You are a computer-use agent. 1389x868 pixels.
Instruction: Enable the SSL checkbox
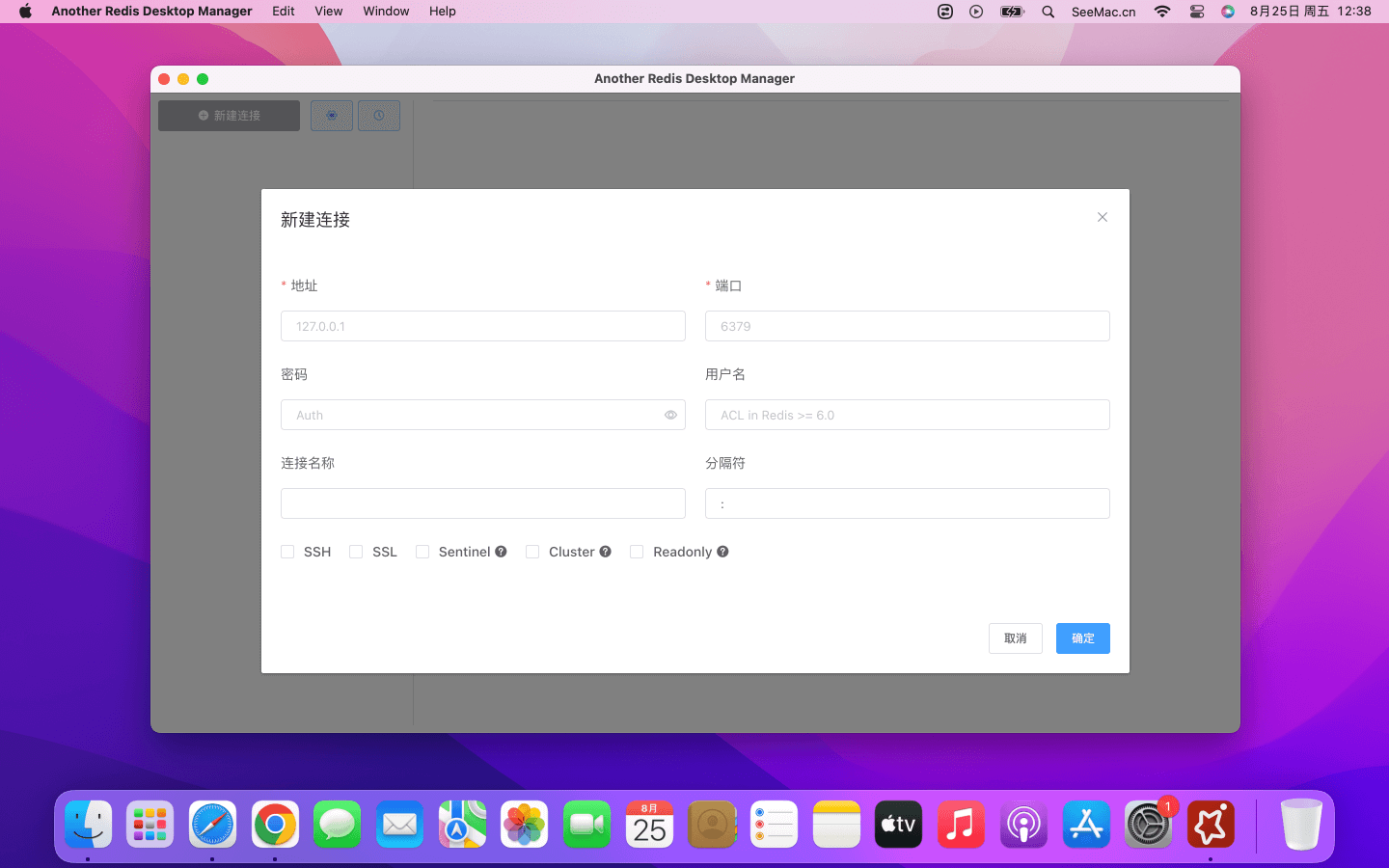pos(356,552)
